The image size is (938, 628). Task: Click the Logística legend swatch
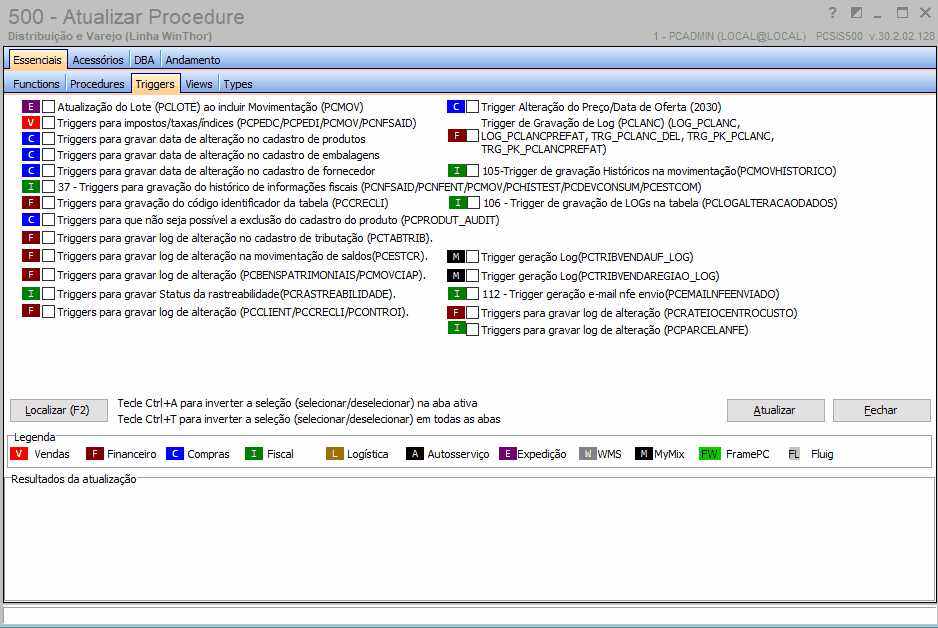[x=334, y=454]
